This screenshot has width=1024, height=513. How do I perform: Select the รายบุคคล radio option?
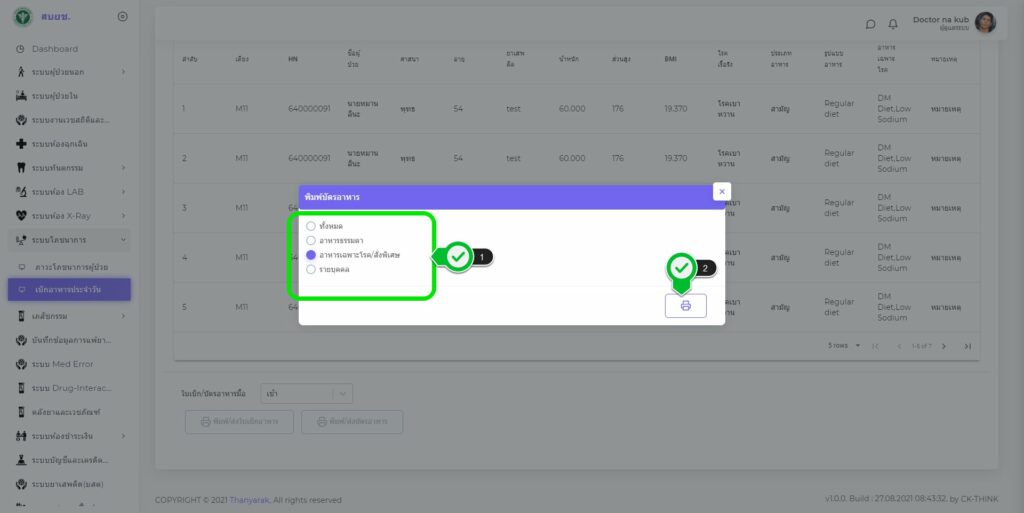click(x=311, y=269)
